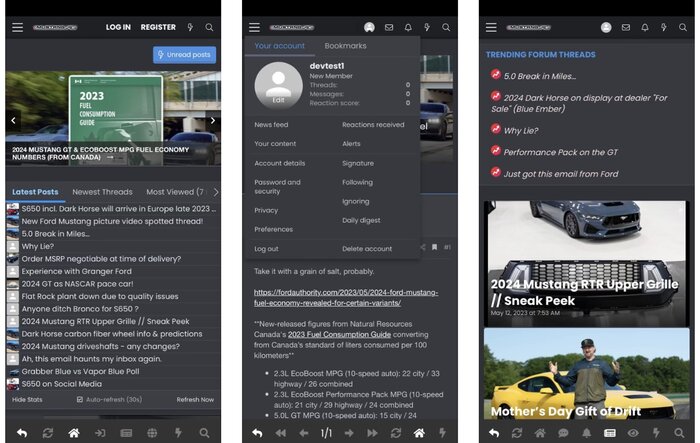The width and height of the screenshot is (700, 443).
Task: Click the Unread posts button
Action: [x=184, y=55]
